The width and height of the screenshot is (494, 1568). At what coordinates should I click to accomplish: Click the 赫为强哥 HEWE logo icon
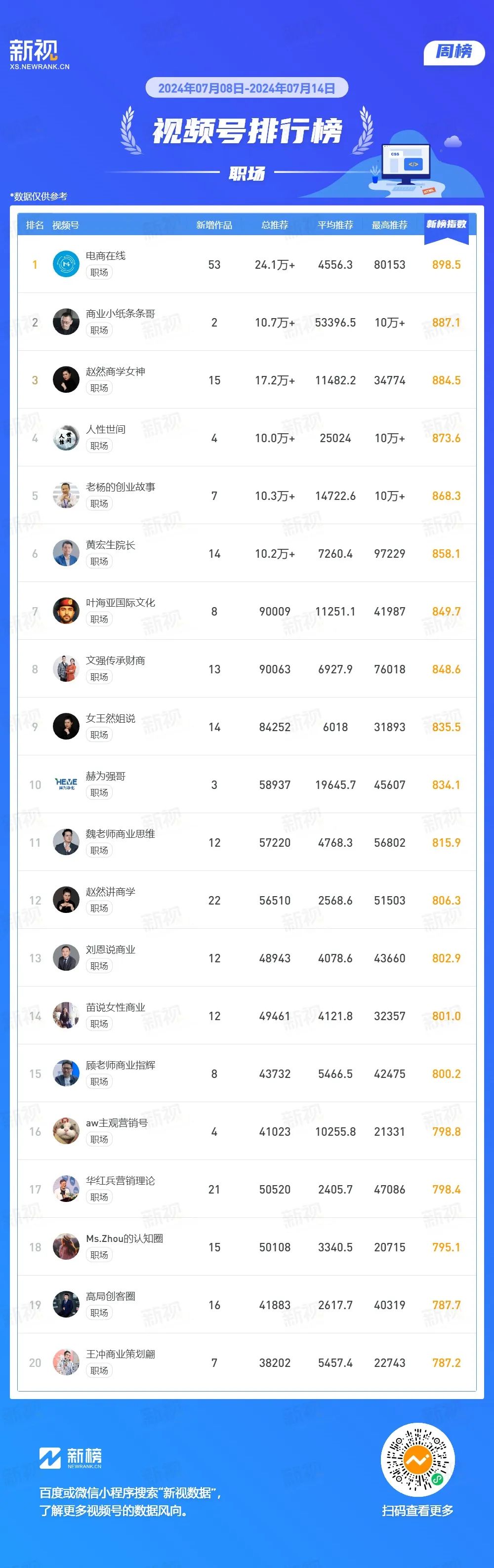(x=66, y=784)
